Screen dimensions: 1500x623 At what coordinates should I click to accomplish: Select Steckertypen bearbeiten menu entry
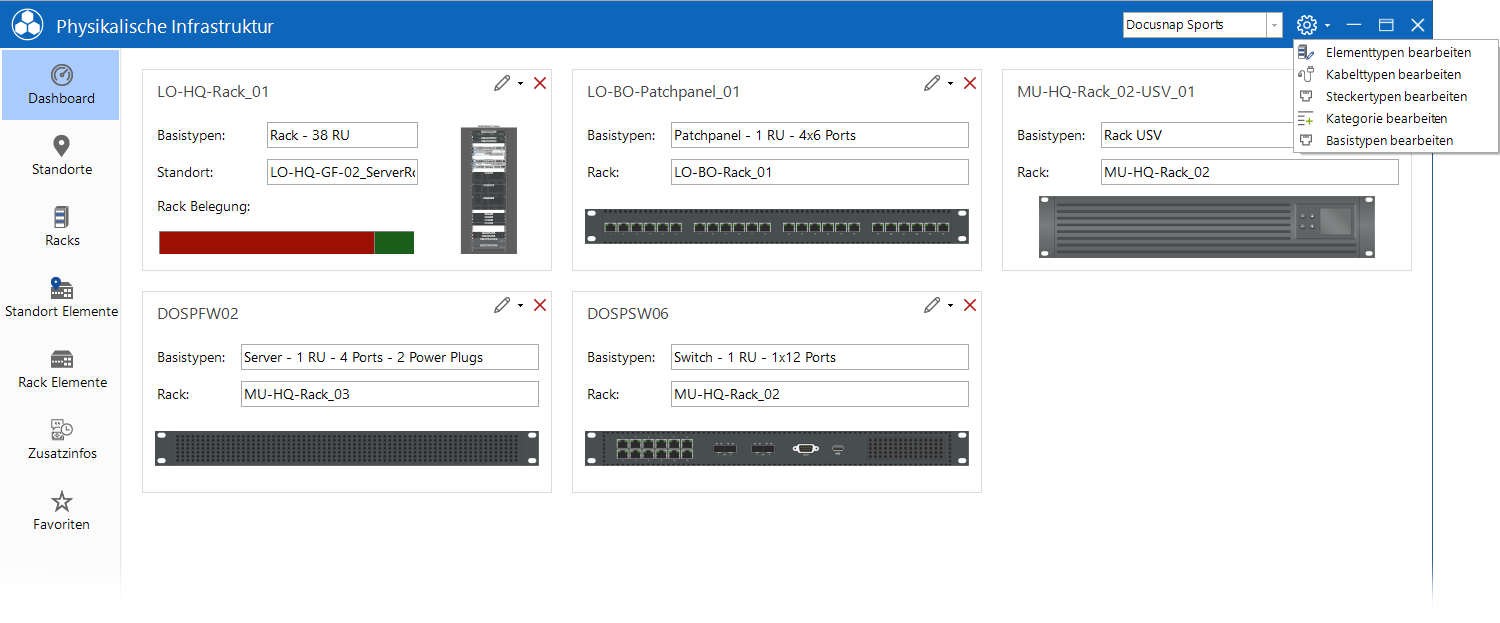coord(1396,97)
